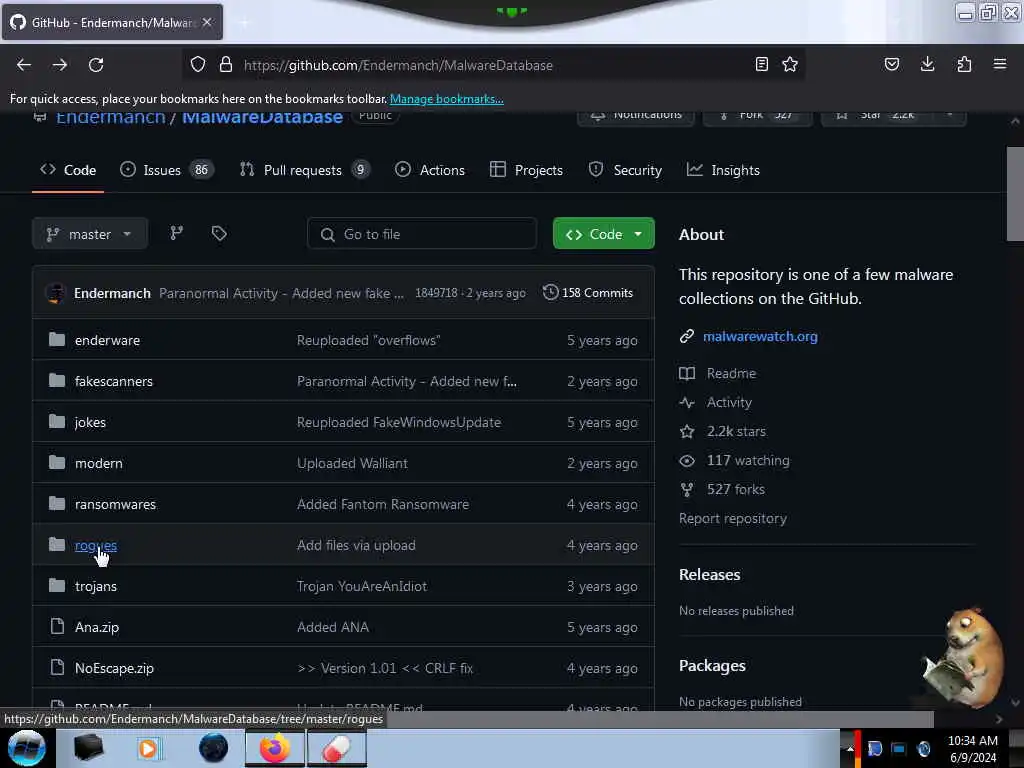Open the Readme link in About
1024x768 pixels.
(731, 373)
